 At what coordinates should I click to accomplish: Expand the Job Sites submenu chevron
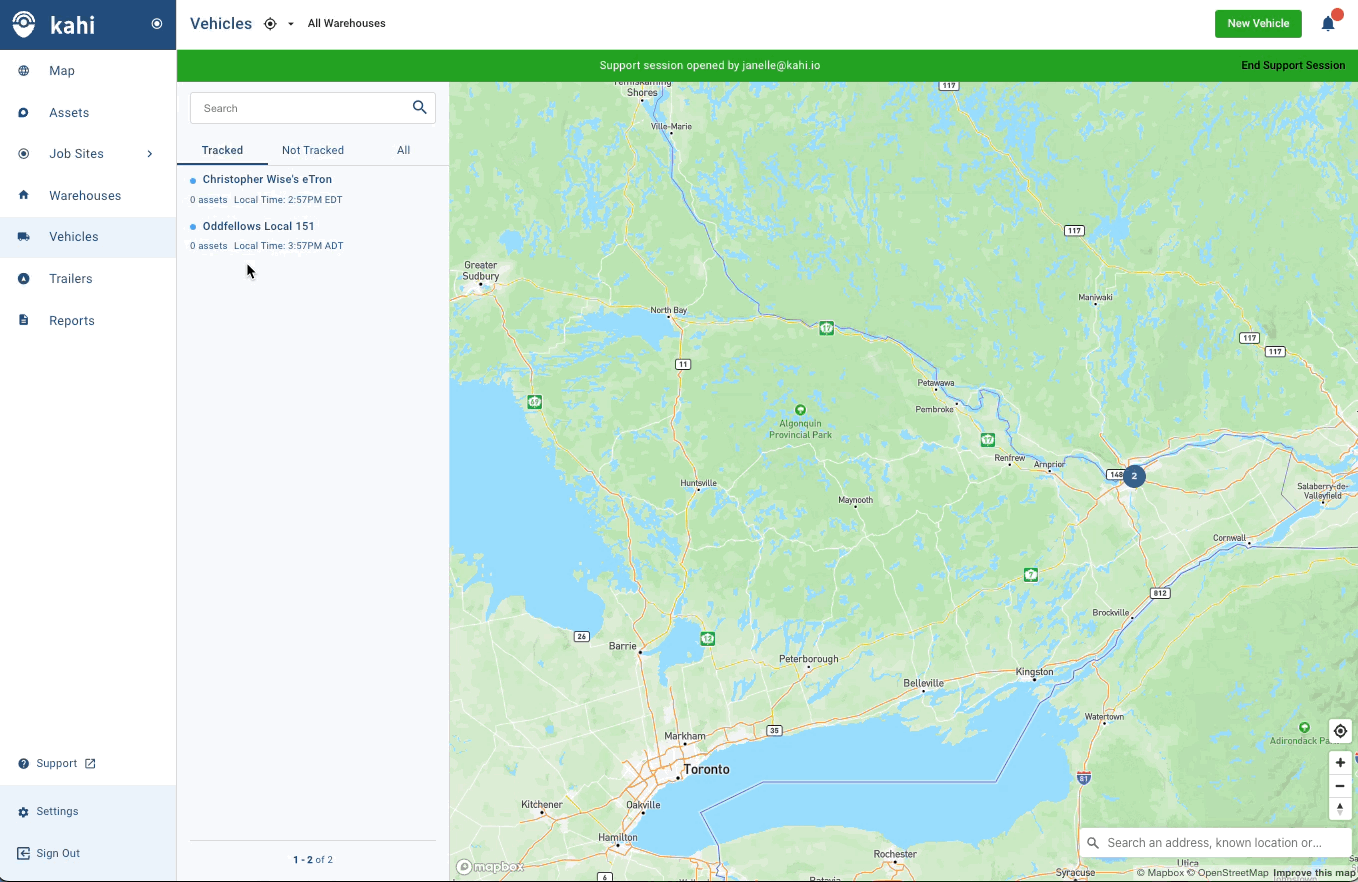[x=150, y=154]
